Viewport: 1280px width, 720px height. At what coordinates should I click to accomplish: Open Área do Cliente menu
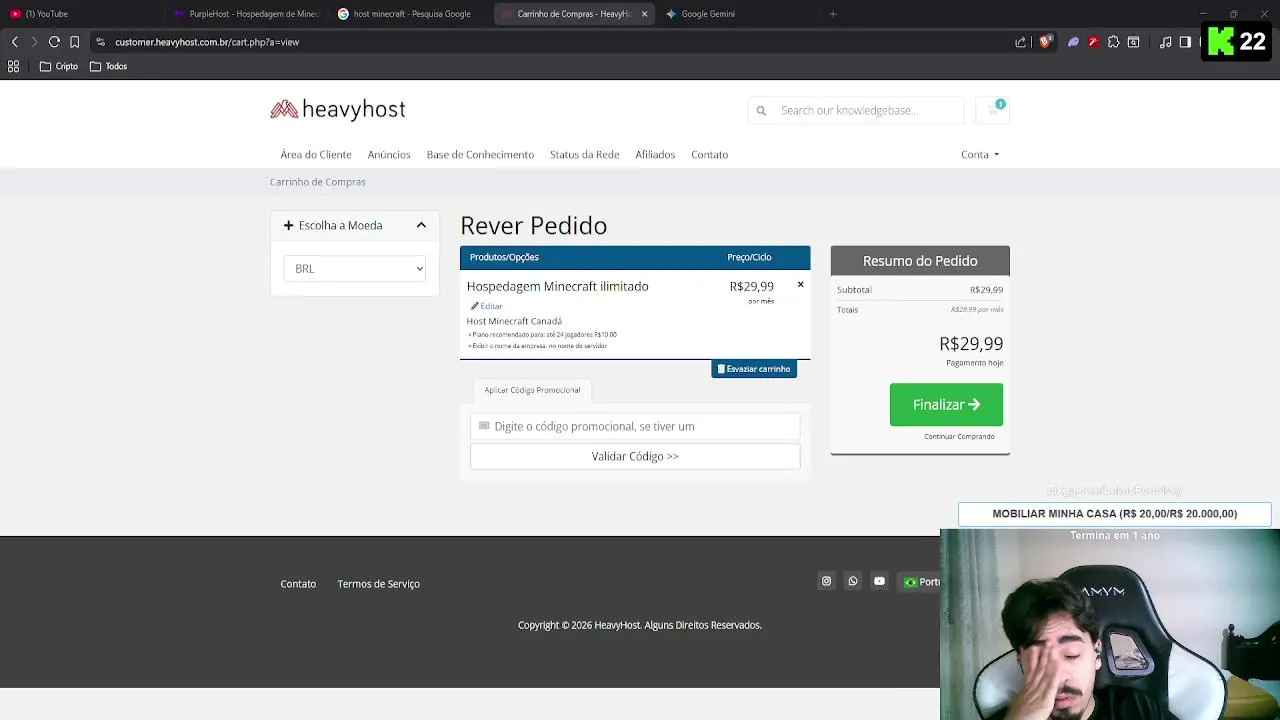click(x=316, y=154)
